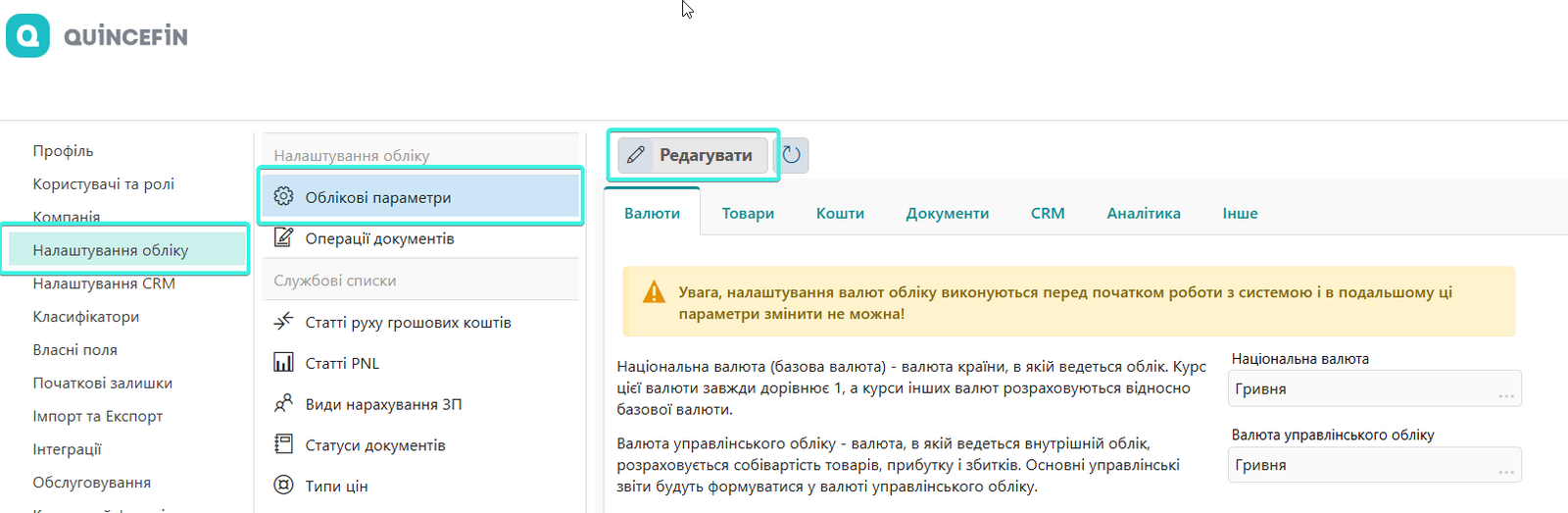This screenshot has width=1568, height=513.
Task: Click the Статті руху грошових коштів icon
Action: (283, 322)
